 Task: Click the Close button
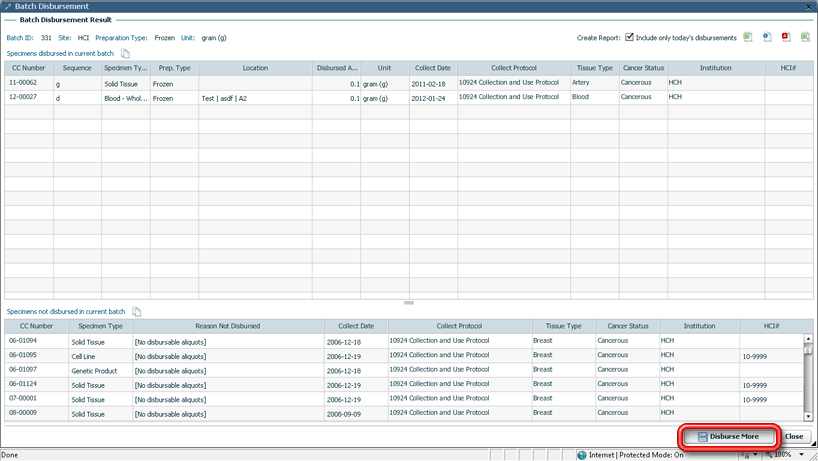(794, 436)
